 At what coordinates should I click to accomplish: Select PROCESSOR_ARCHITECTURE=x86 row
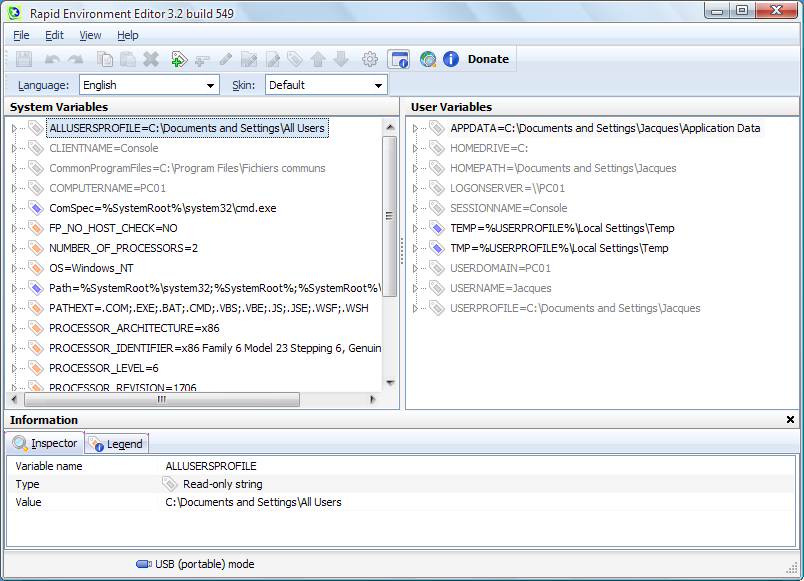[134, 328]
